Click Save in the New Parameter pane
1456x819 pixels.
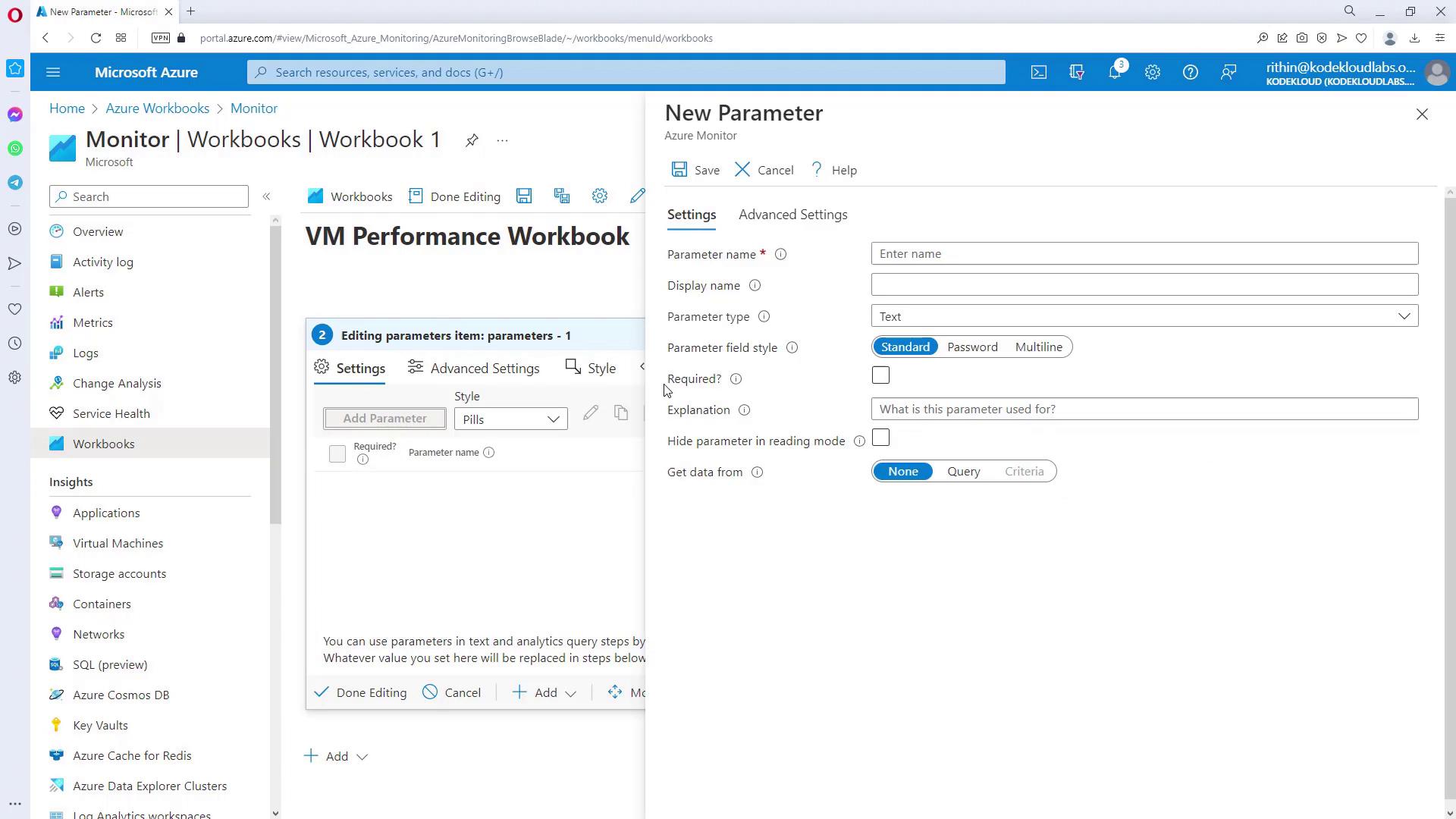695,170
